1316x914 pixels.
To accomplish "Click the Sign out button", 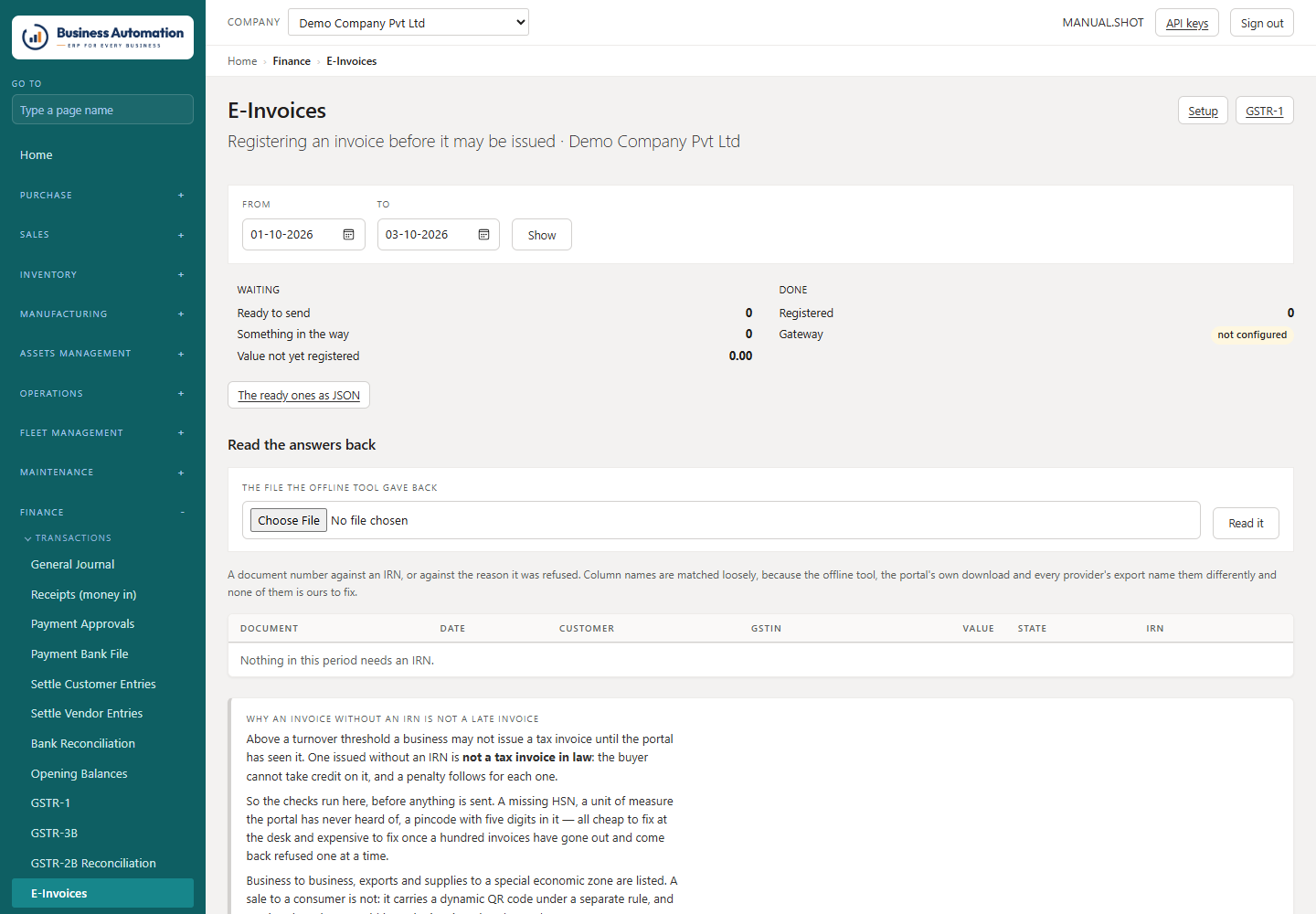I will click(x=1262, y=23).
